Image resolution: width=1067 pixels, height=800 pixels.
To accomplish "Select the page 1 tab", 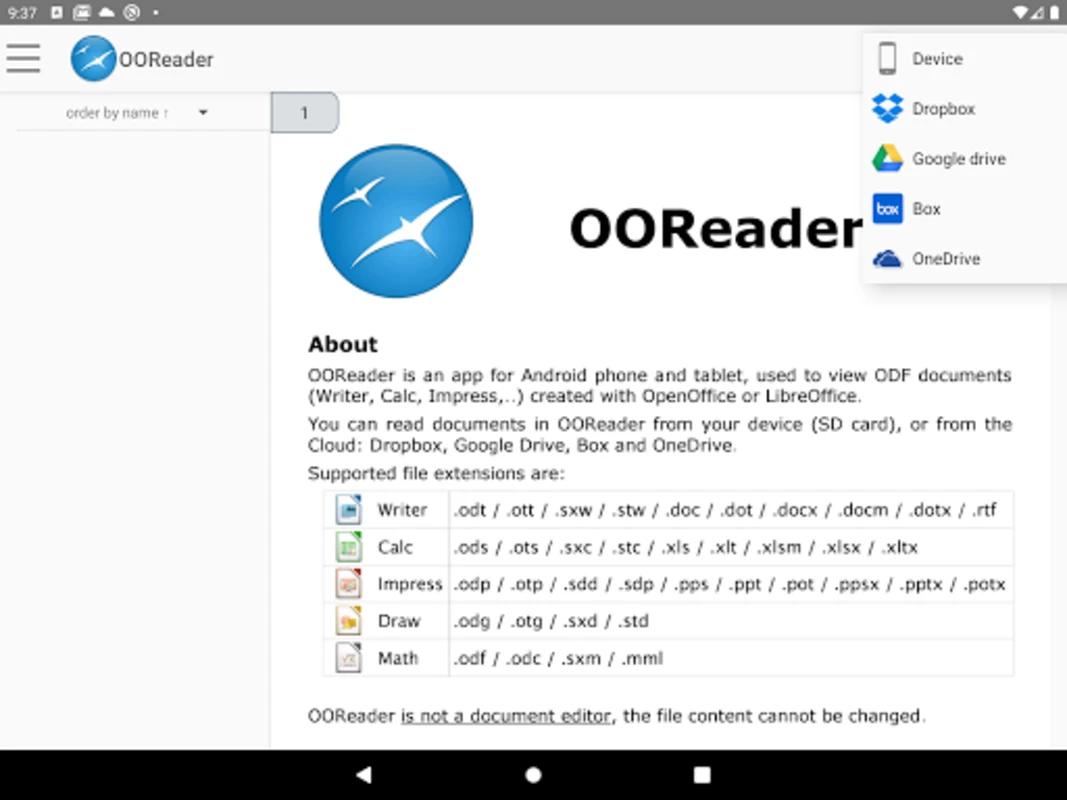I will 304,112.
